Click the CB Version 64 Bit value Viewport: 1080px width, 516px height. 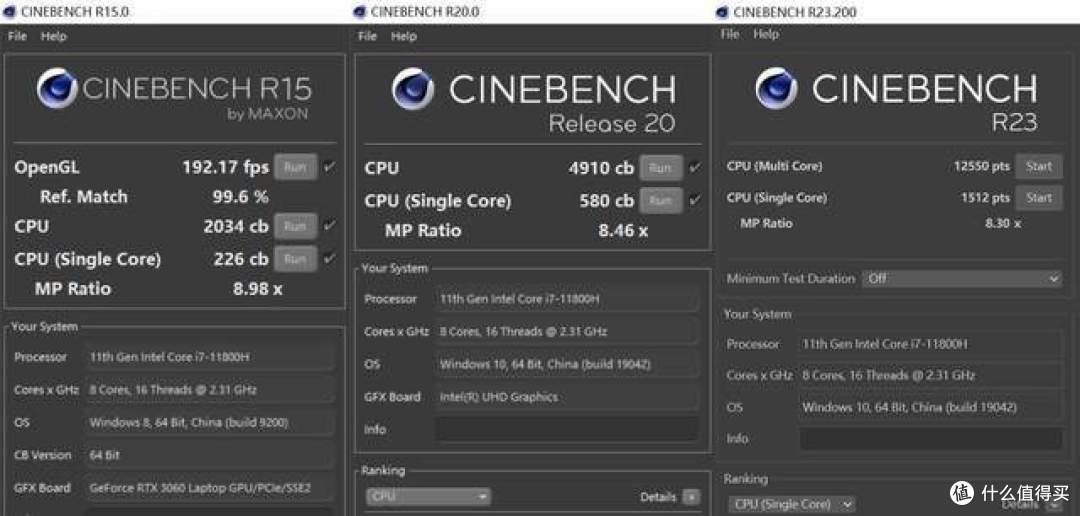(x=209, y=455)
